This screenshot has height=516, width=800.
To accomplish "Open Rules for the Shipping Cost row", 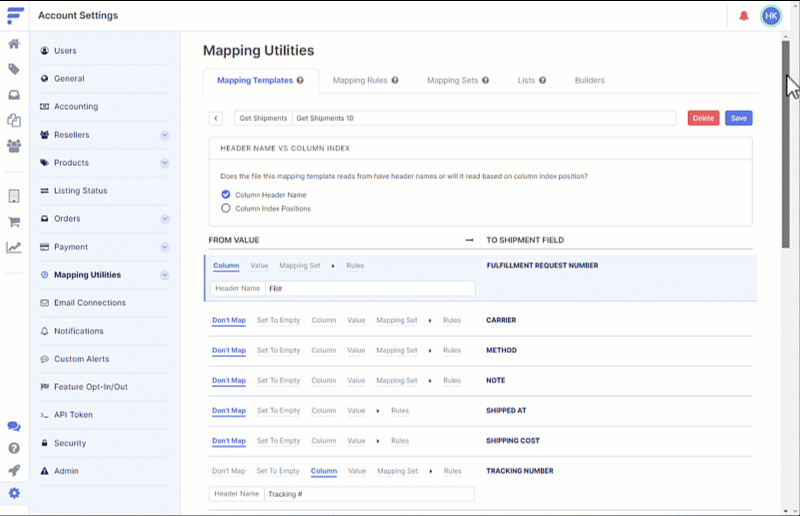I will point(399,440).
